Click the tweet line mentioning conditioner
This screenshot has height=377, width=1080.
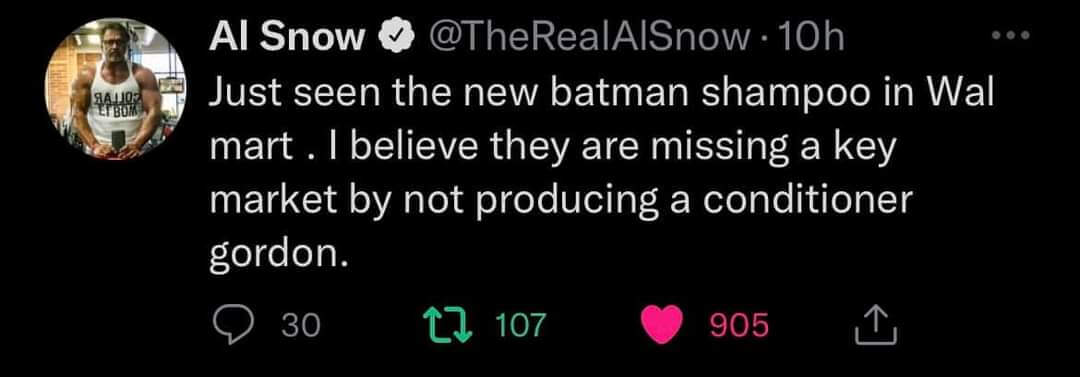[561, 199]
